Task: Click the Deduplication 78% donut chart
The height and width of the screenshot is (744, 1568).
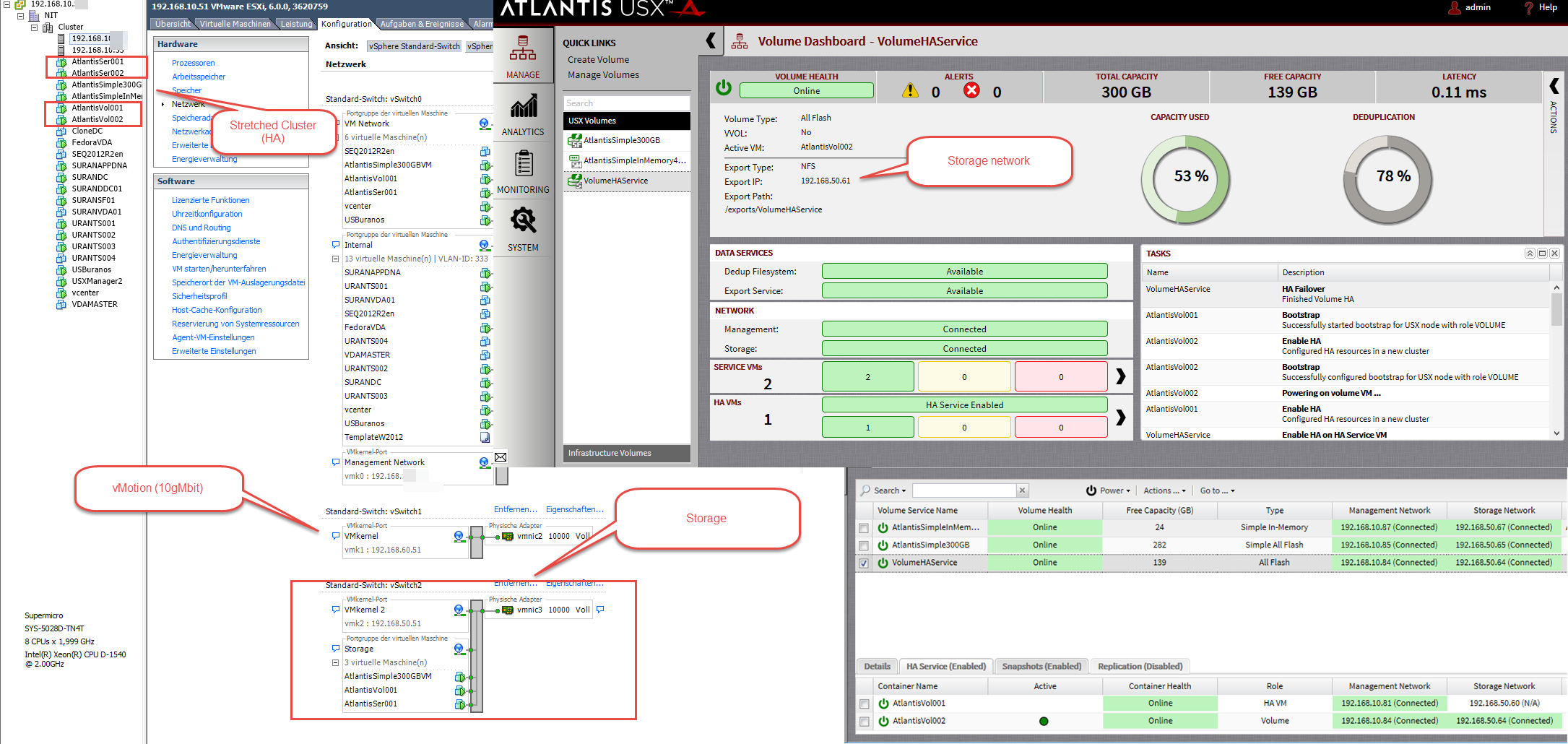Action: [x=1387, y=180]
